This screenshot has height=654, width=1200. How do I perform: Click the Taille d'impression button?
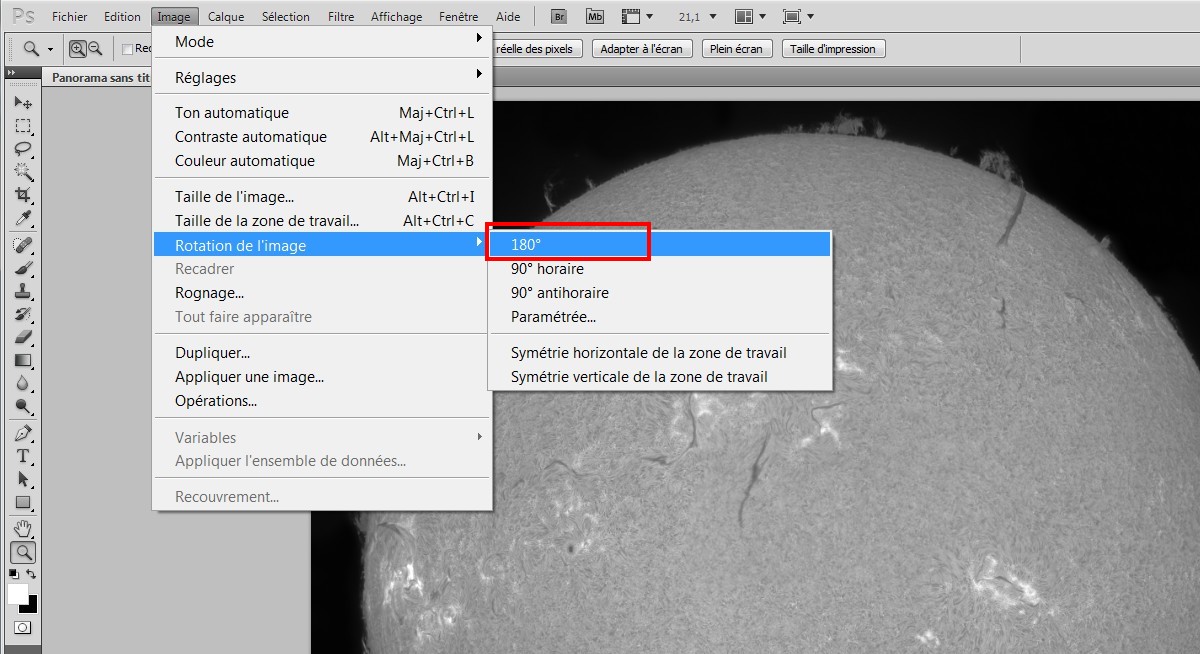833,48
